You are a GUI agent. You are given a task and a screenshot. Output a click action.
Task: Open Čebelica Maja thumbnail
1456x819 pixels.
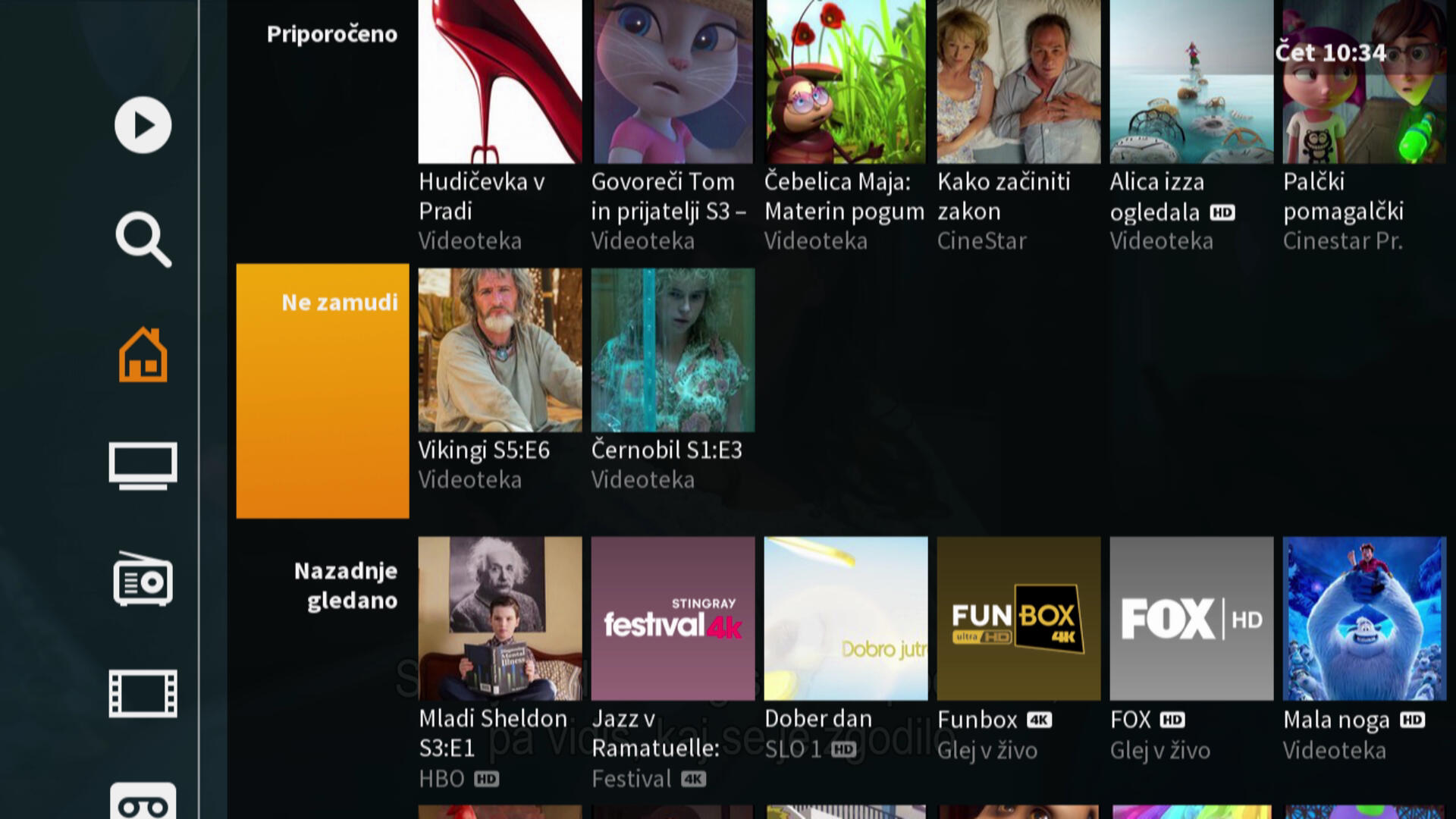[x=846, y=82]
